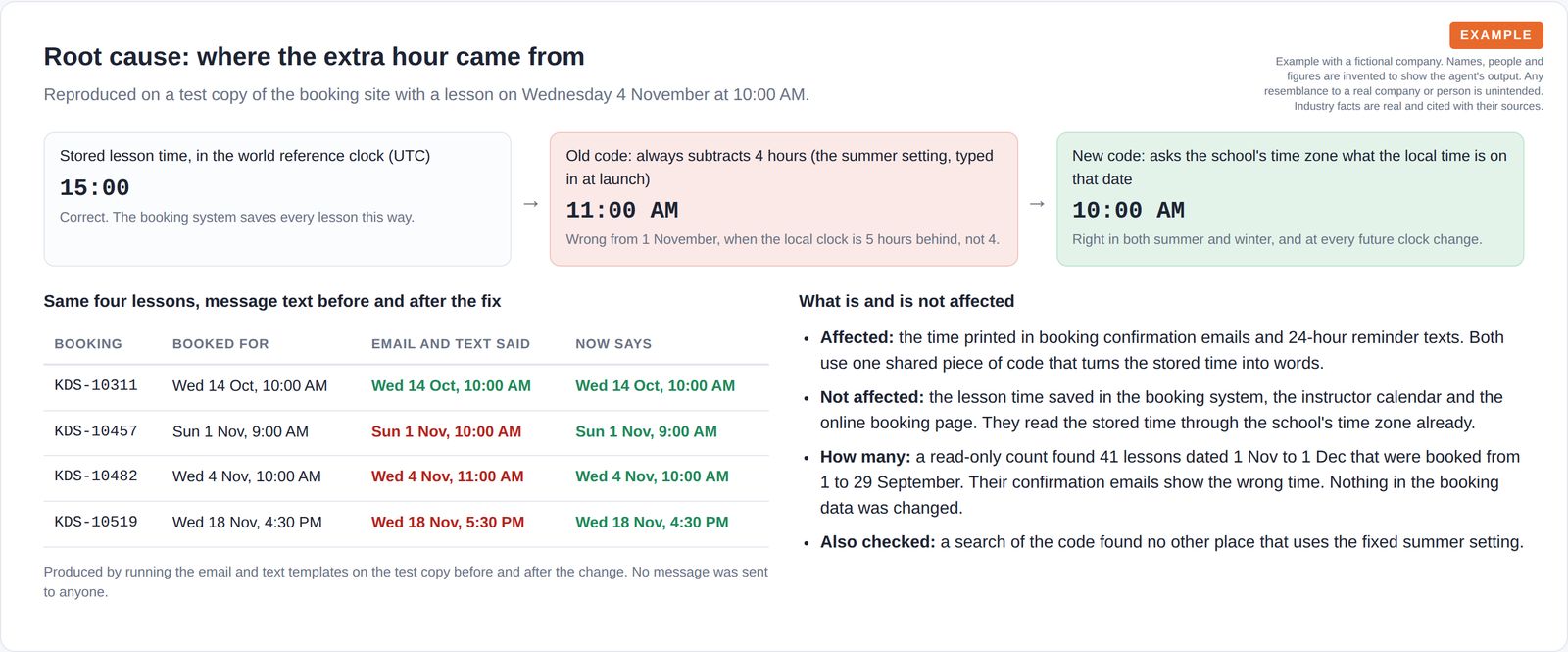The image size is (1568, 652).
Task: Click the bold "Not affected:" bullet label
Action: (872, 397)
